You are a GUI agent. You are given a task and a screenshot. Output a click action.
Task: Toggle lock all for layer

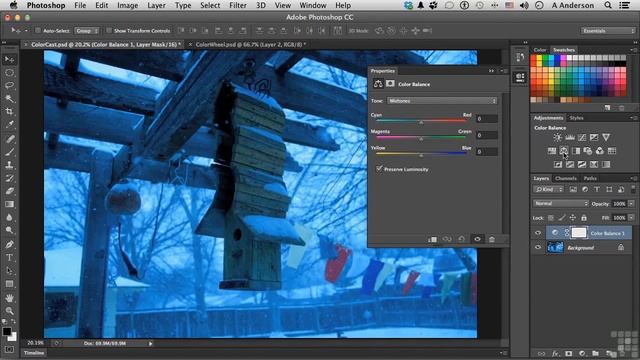pos(584,218)
